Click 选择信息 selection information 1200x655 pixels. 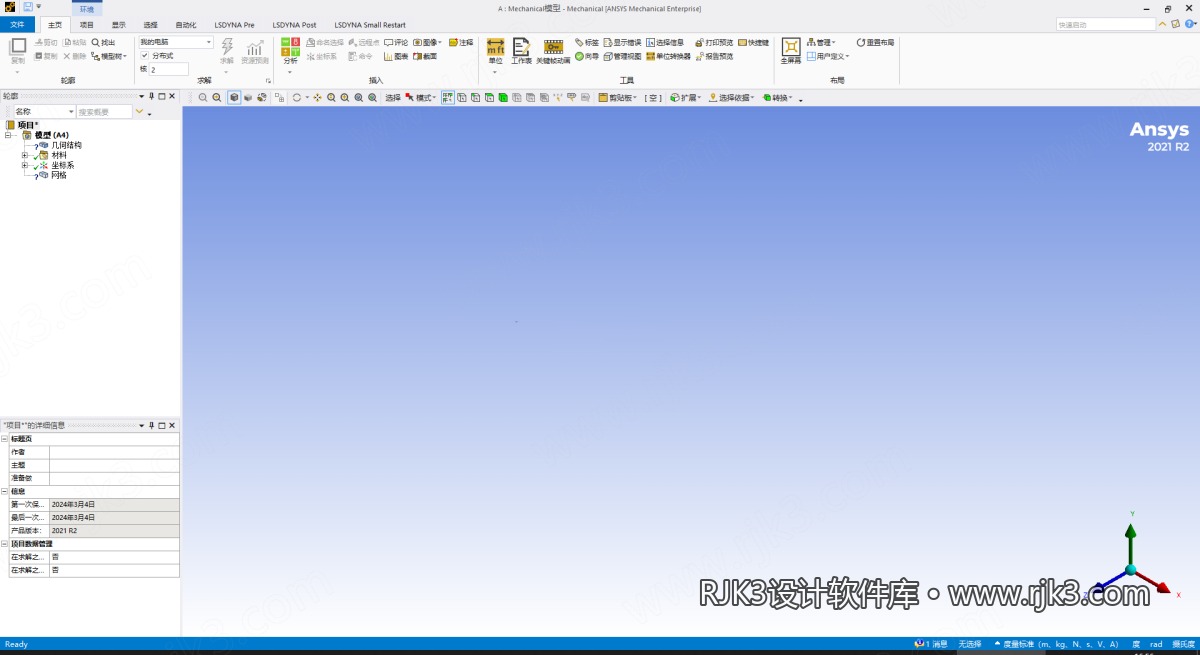tap(665, 43)
